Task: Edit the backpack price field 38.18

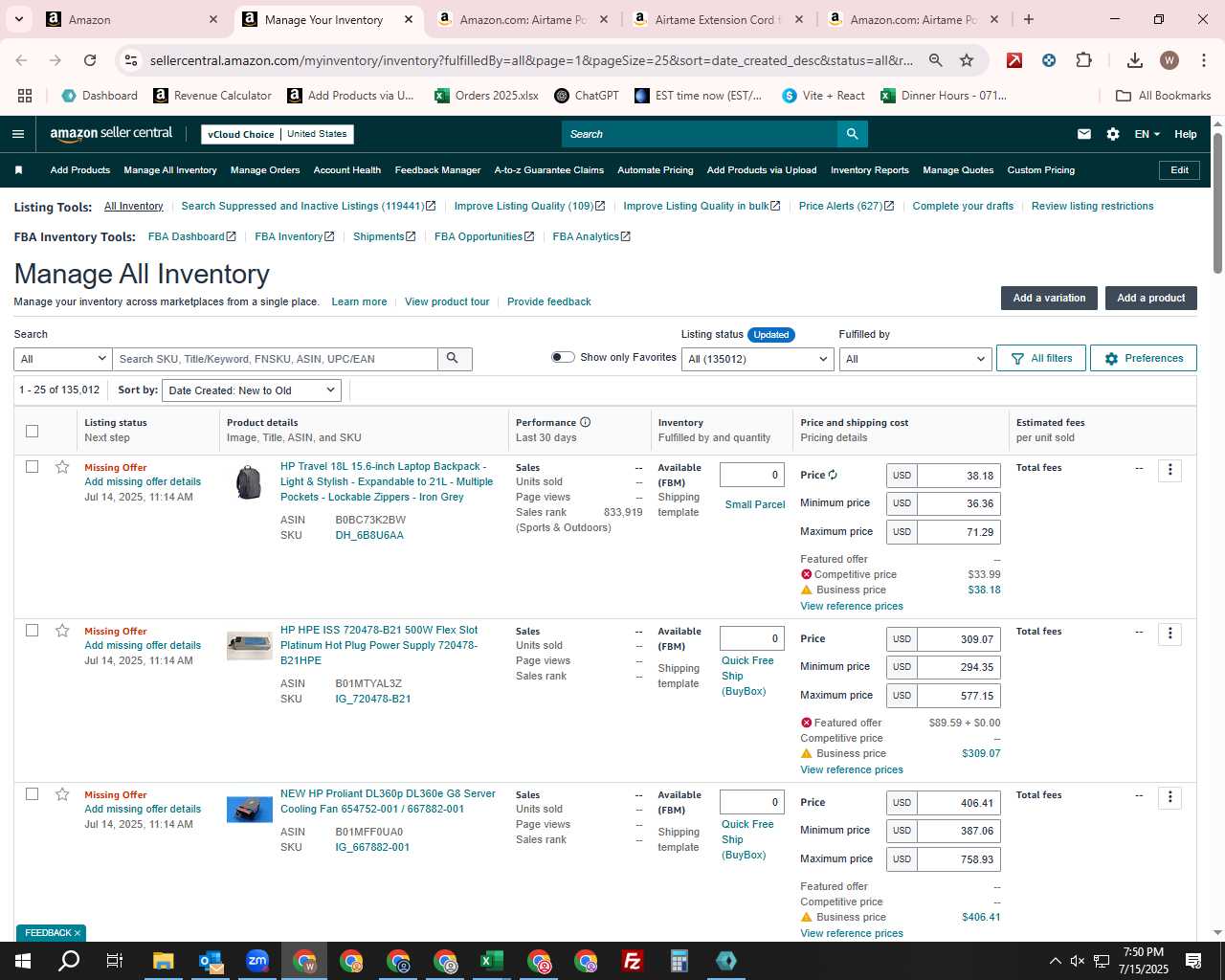Action: coord(958,476)
